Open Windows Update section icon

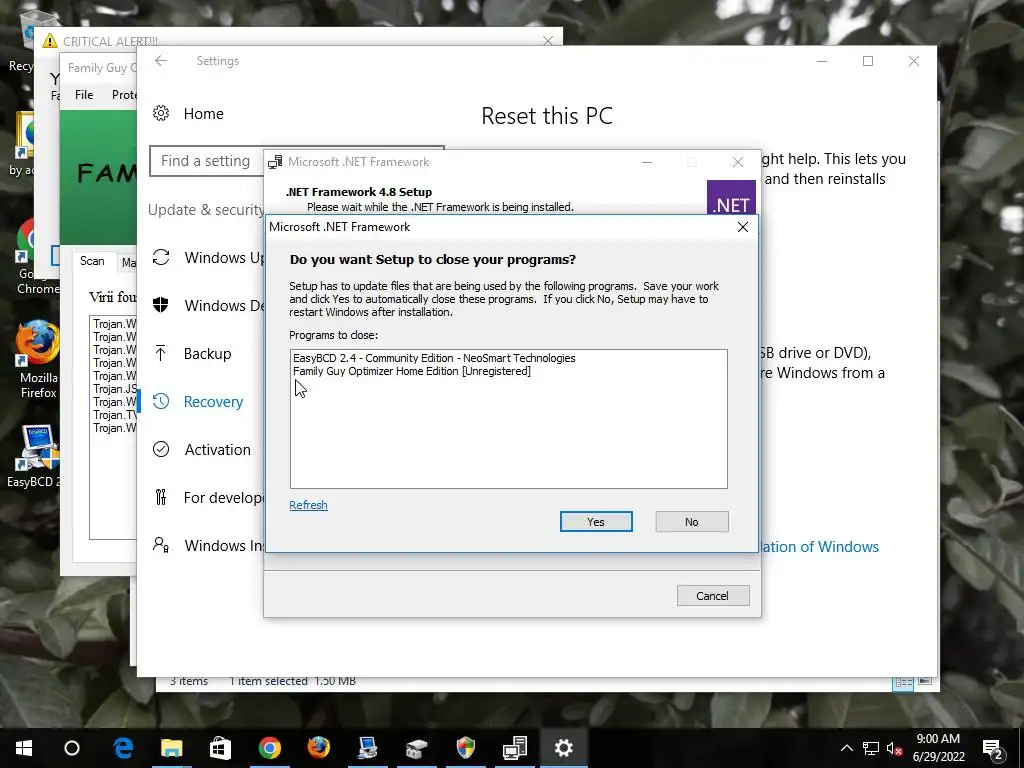pyautogui.click(x=161, y=257)
